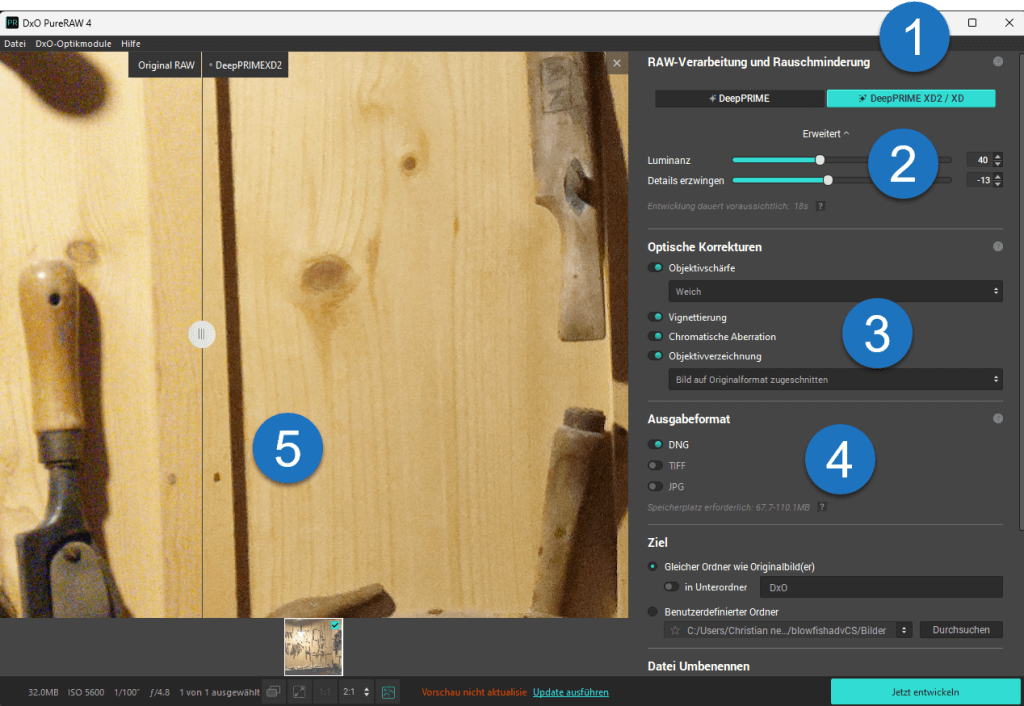Click the 'Datei Umbenennen' section heading

[698, 666]
